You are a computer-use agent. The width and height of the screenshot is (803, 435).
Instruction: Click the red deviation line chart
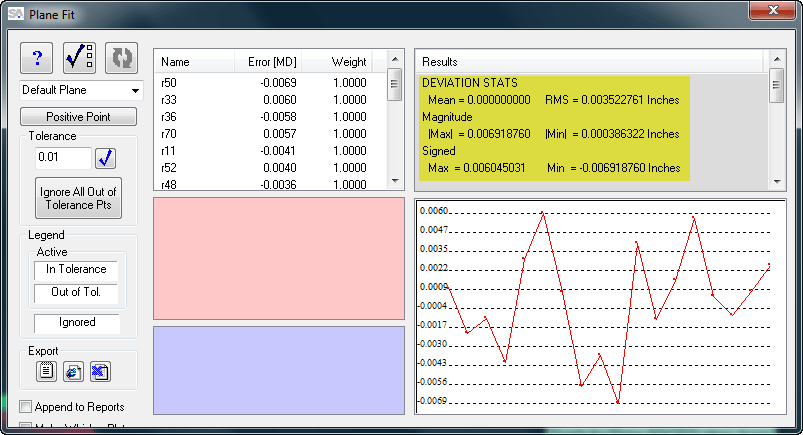[x=600, y=306]
